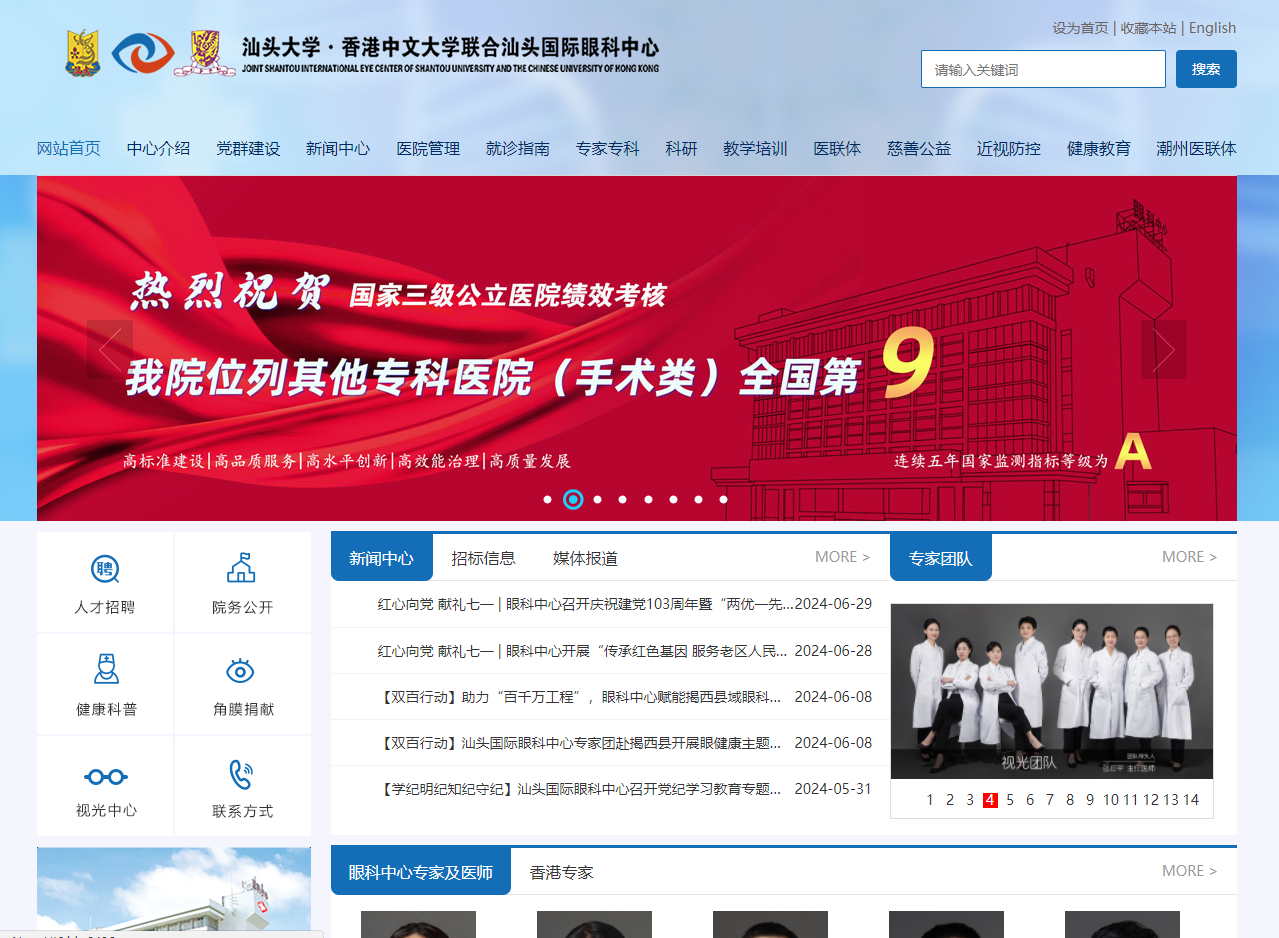The height and width of the screenshot is (938, 1279).
Task: Click MORE in the 专家团队 header
Action: pos(1189,557)
